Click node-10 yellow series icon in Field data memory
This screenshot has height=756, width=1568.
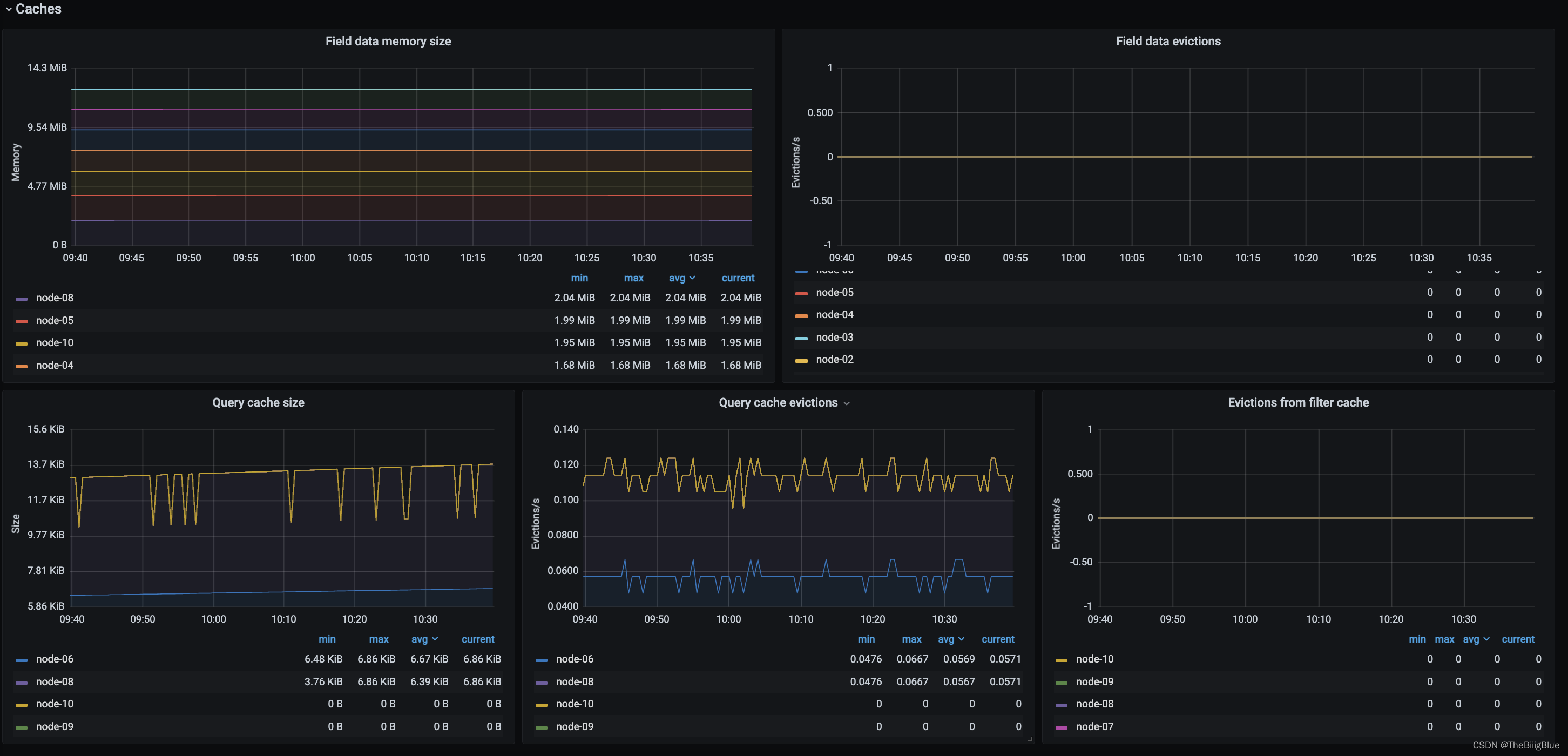click(21, 344)
